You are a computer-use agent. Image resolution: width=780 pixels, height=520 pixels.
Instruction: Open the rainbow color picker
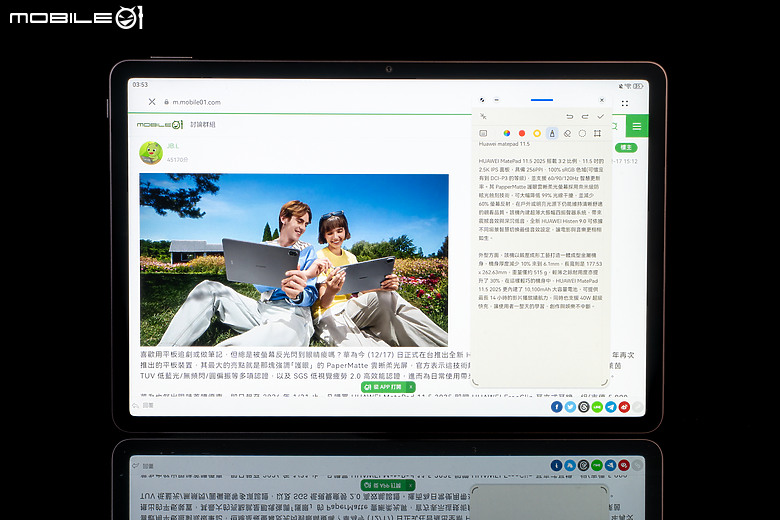tap(506, 133)
